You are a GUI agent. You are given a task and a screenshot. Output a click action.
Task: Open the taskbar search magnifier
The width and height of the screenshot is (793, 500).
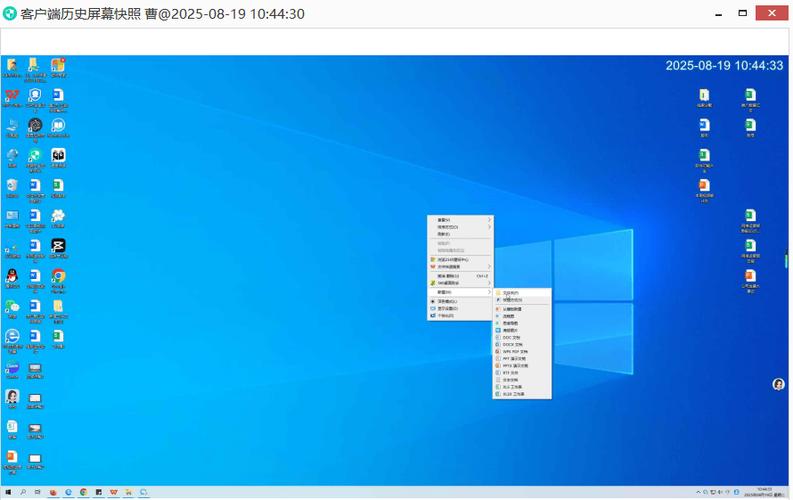23,492
